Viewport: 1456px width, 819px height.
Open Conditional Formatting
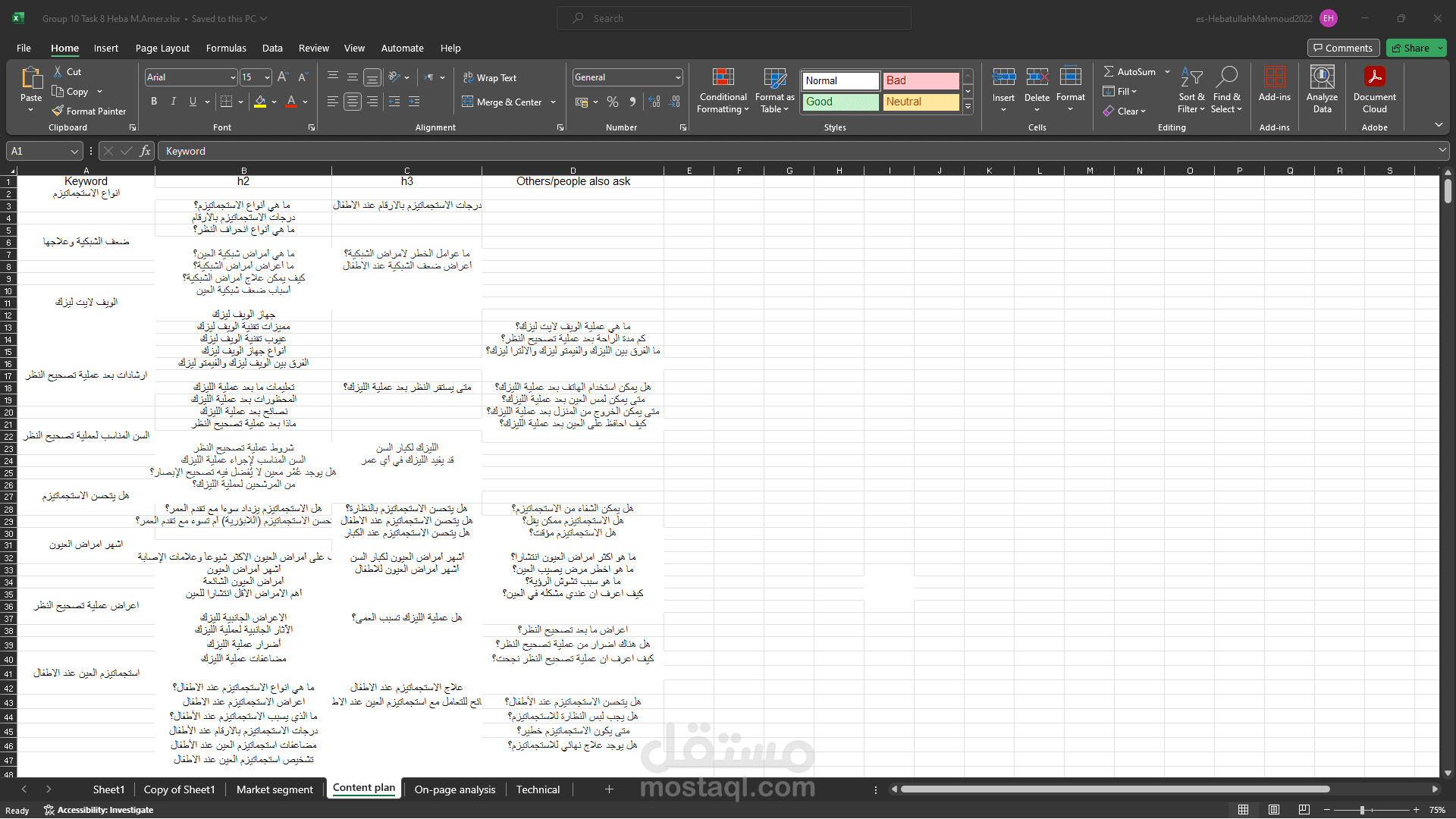click(723, 90)
